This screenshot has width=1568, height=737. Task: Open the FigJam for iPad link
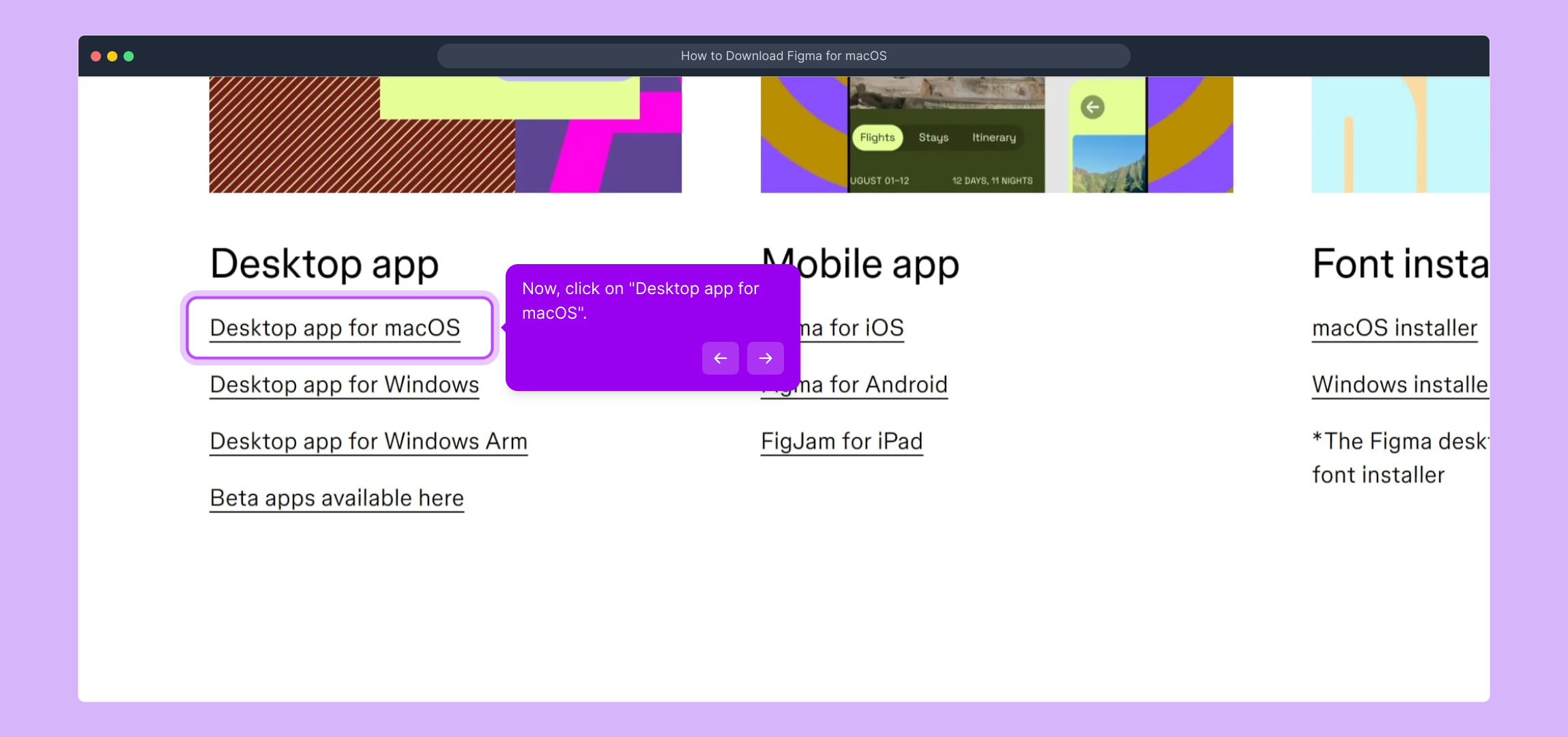pos(841,442)
